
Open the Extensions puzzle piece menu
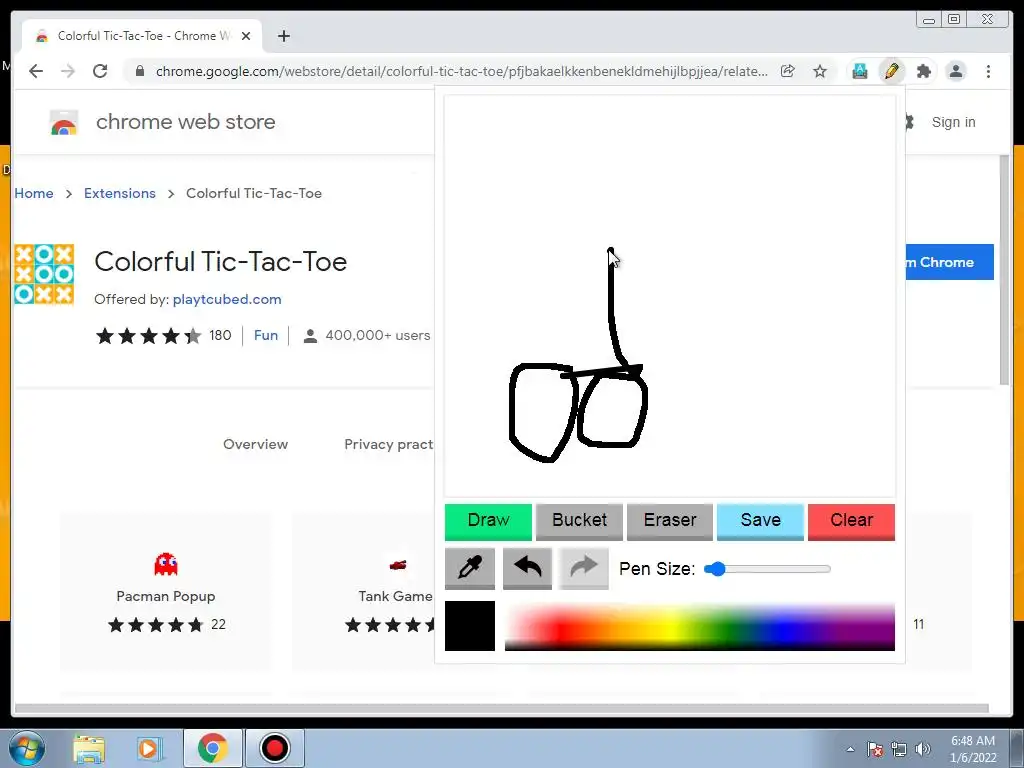click(923, 71)
